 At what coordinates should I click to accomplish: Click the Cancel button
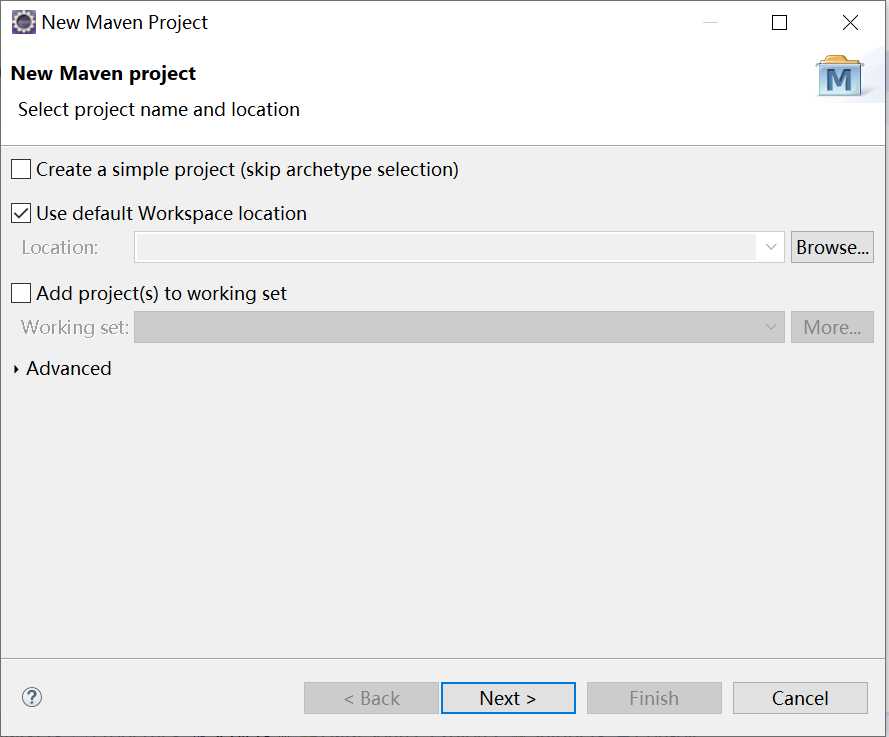pos(800,698)
